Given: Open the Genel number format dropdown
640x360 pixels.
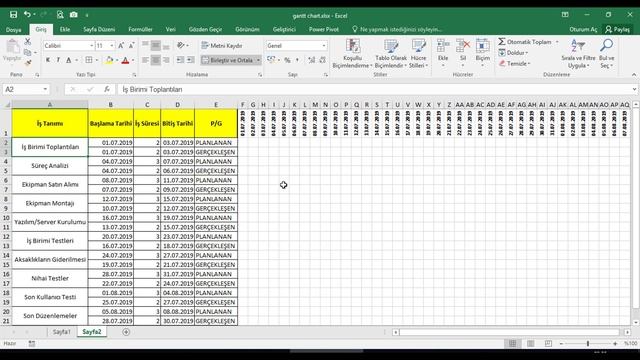Looking at the screenshot, I should coord(324,46).
